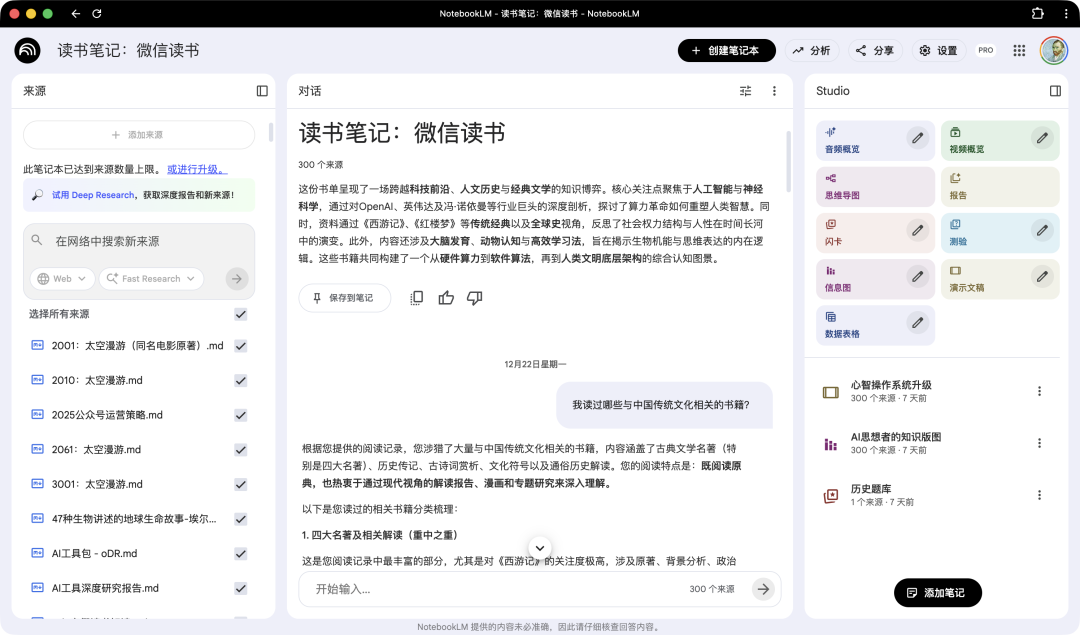
Task: Click the 创建笔记本 button
Action: [x=727, y=50]
